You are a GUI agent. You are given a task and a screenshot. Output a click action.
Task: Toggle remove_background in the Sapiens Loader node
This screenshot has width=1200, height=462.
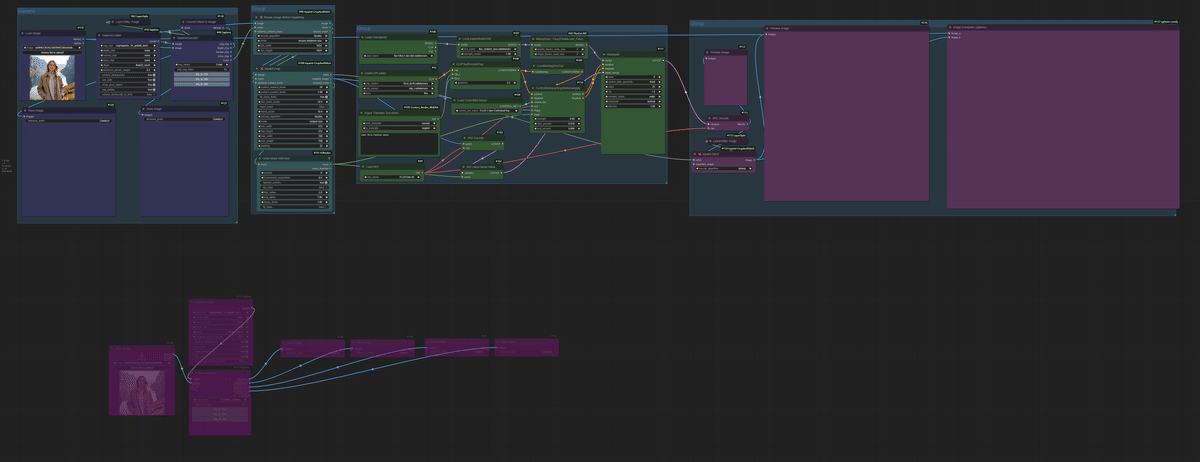[x=127, y=75]
